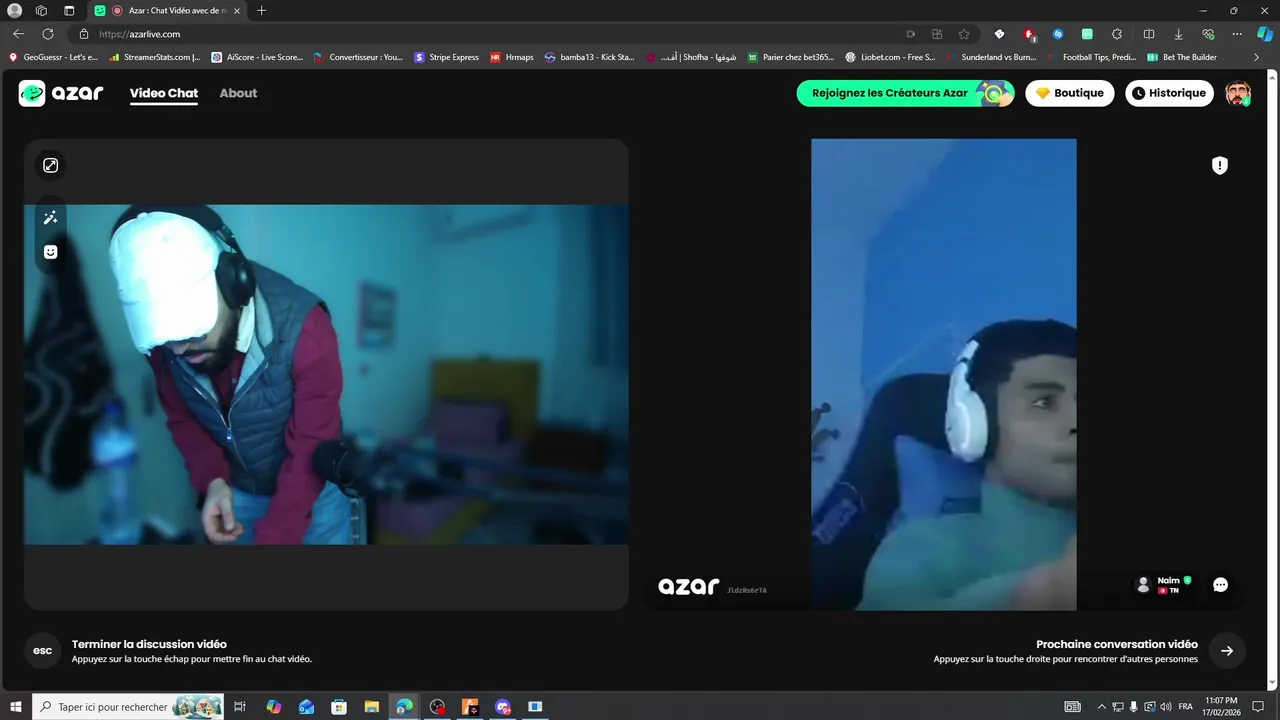Skip to next chat with arrow button

tap(1227, 651)
